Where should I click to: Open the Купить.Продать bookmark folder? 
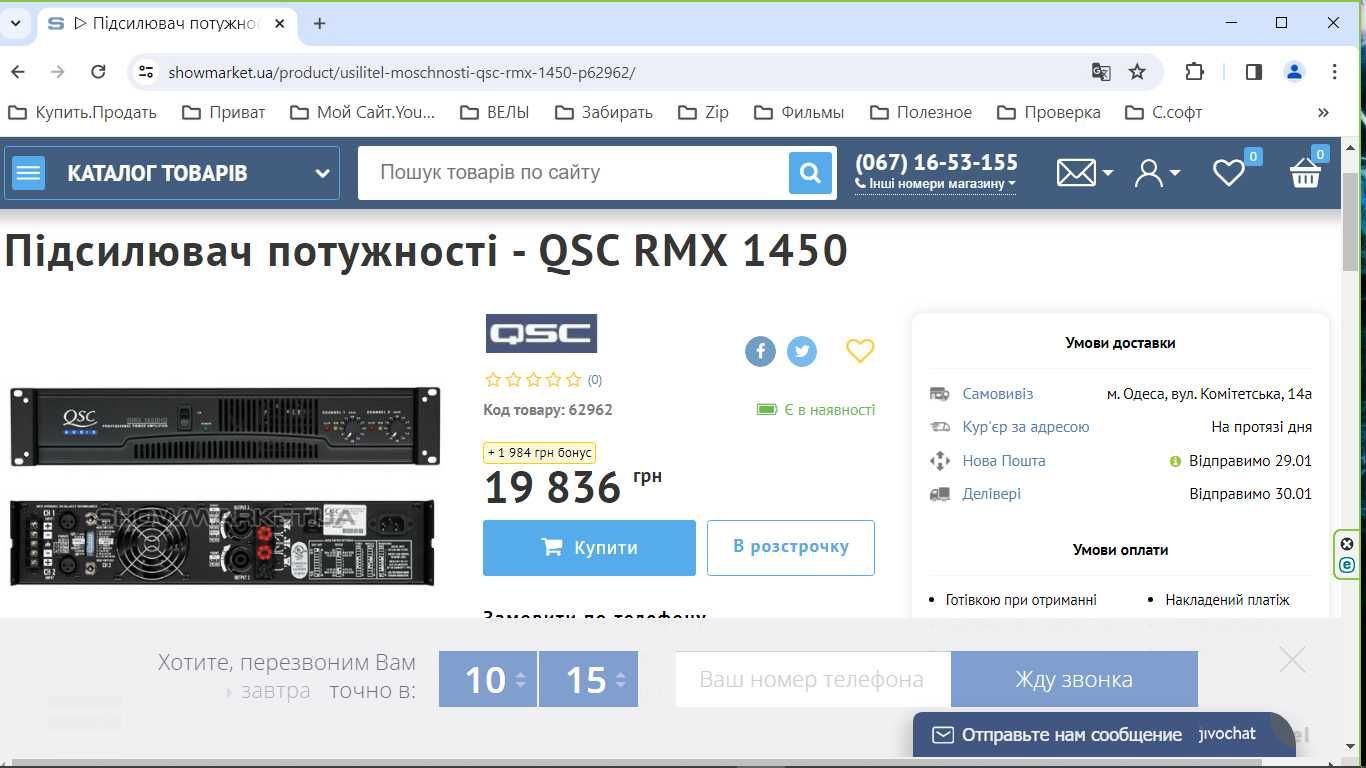click(83, 112)
